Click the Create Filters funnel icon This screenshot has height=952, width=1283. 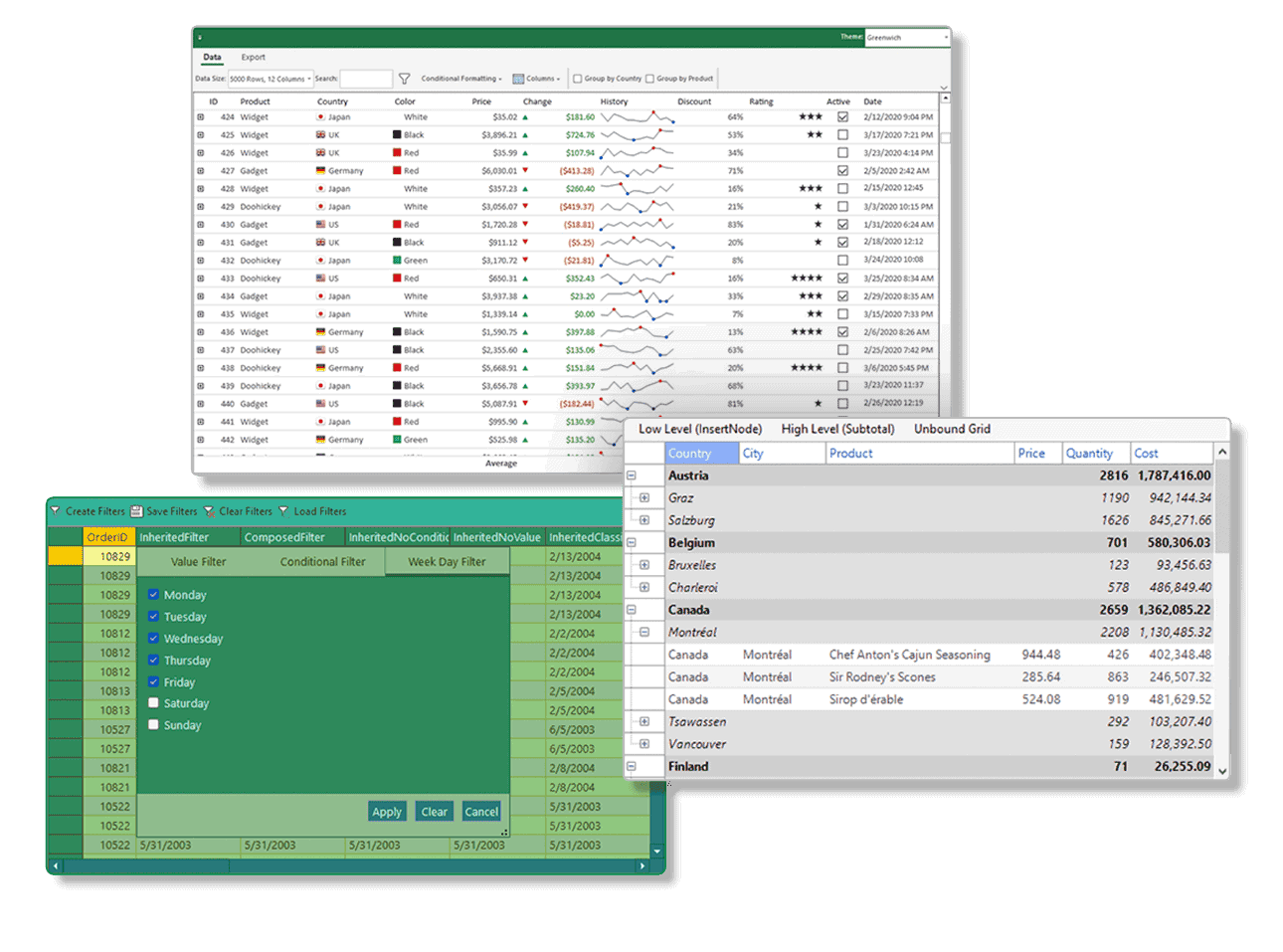pyautogui.click(x=56, y=511)
